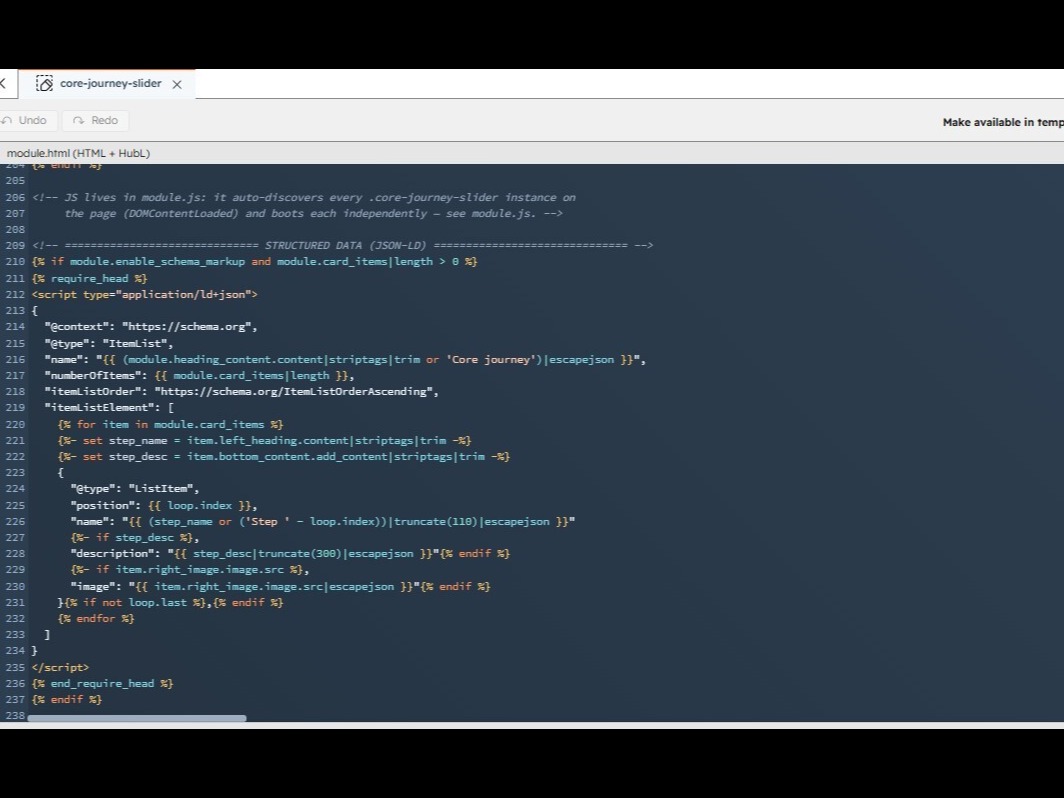
Task: Click the "@context" schema.org line
Action: point(151,326)
